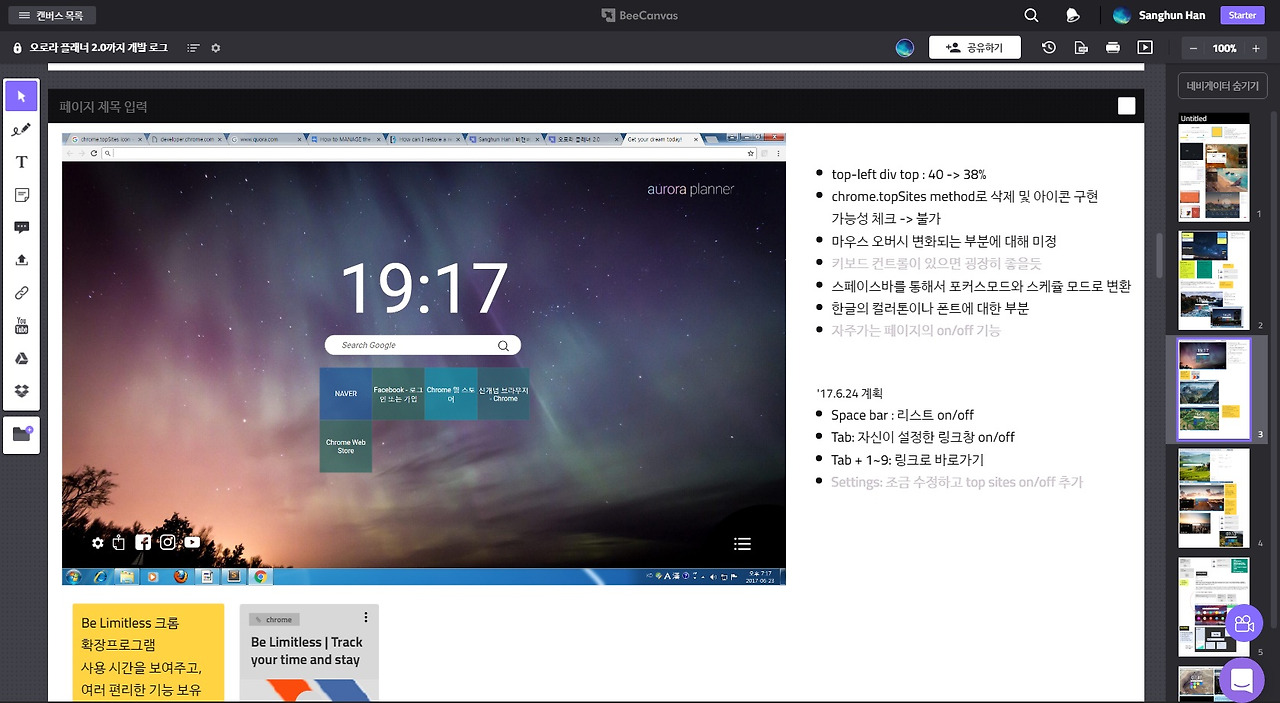Image resolution: width=1280 pixels, height=703 pixels.
Task: Click text 'Tab + 1~9: 링크로 바로가기'
Action: pos(907,460)
